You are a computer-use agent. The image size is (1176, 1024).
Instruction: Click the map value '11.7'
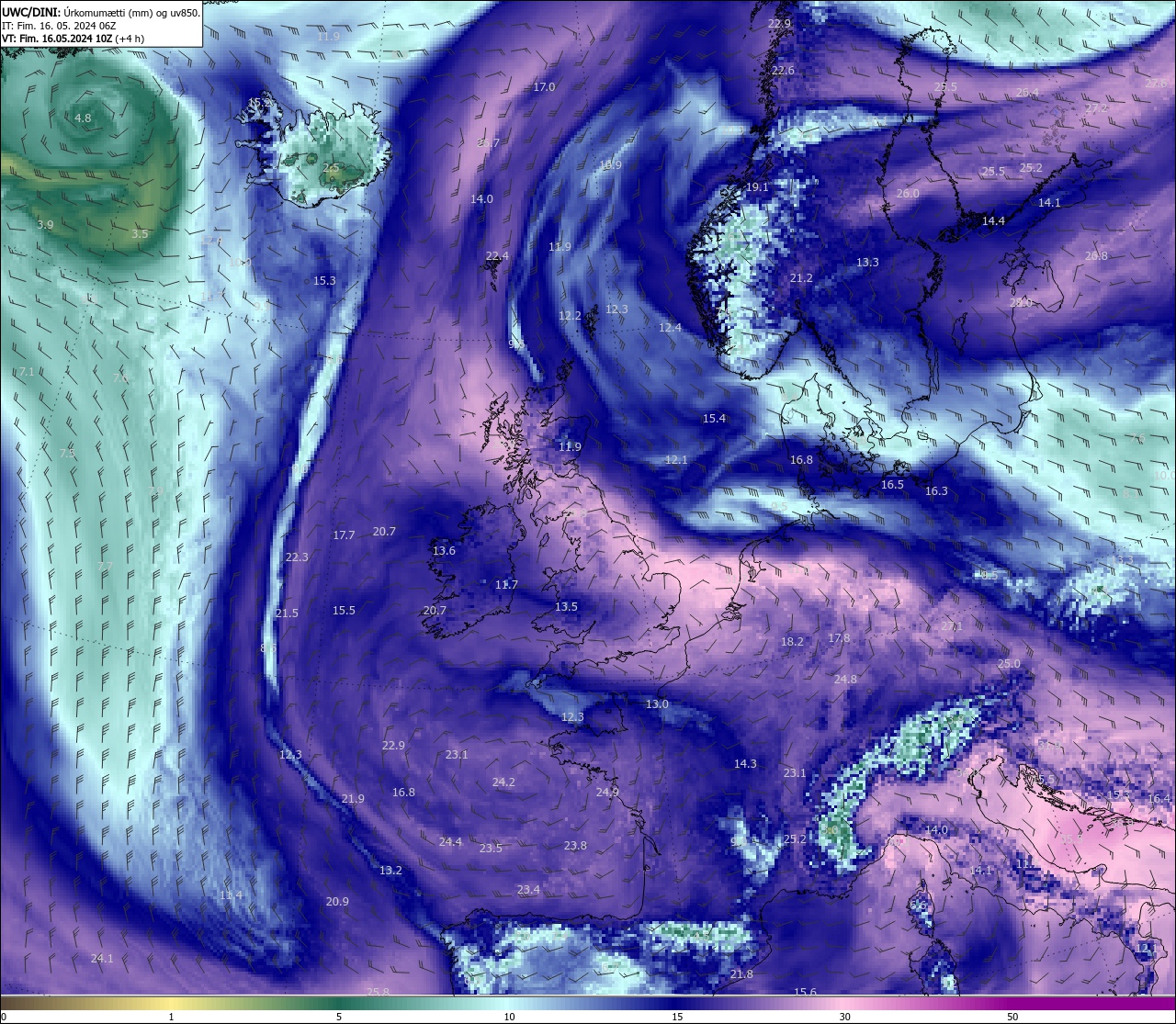506,584
